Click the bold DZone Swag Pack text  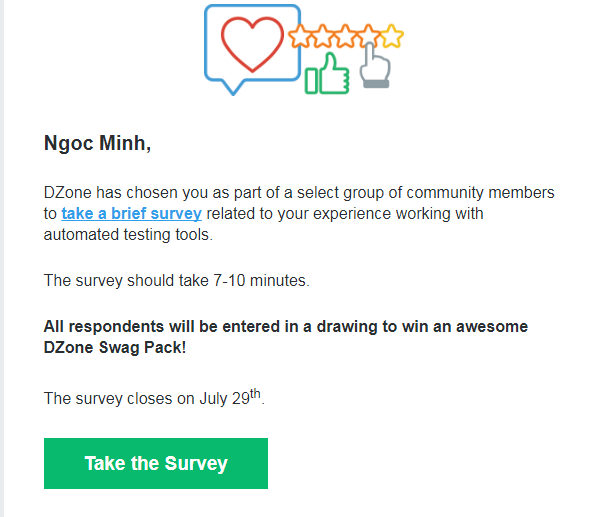click(115, 347)
